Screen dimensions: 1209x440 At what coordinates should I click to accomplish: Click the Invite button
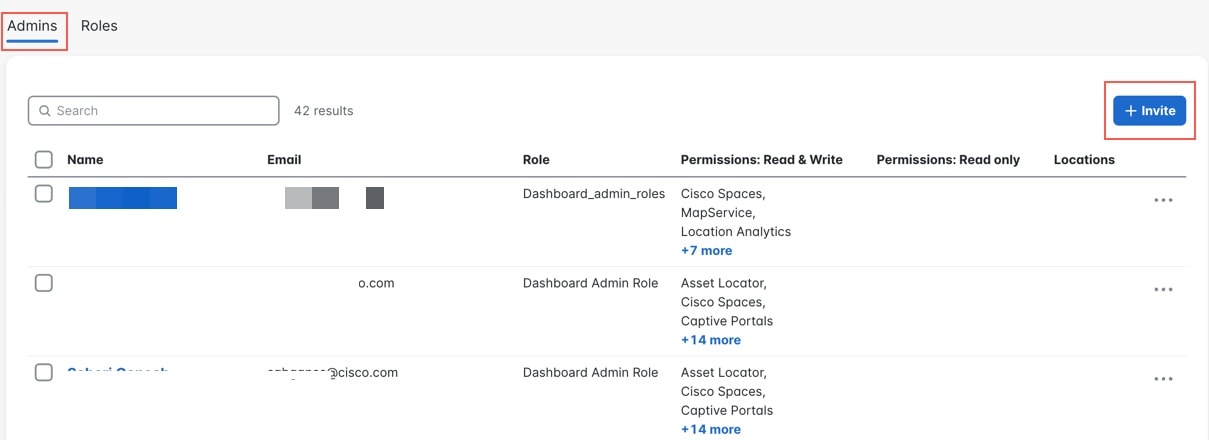[1149, 111]
